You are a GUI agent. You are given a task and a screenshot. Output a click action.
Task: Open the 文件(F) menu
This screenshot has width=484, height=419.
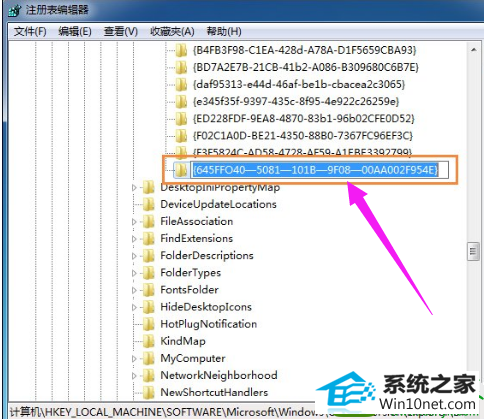point(30,32)
